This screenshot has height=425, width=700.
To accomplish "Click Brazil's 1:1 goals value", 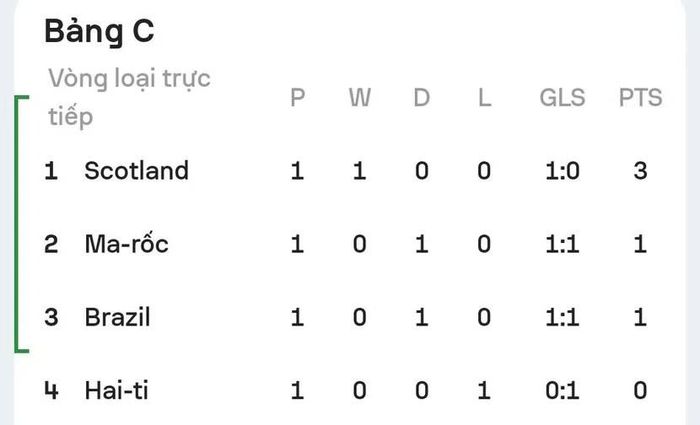I will [x=562, y=317].
